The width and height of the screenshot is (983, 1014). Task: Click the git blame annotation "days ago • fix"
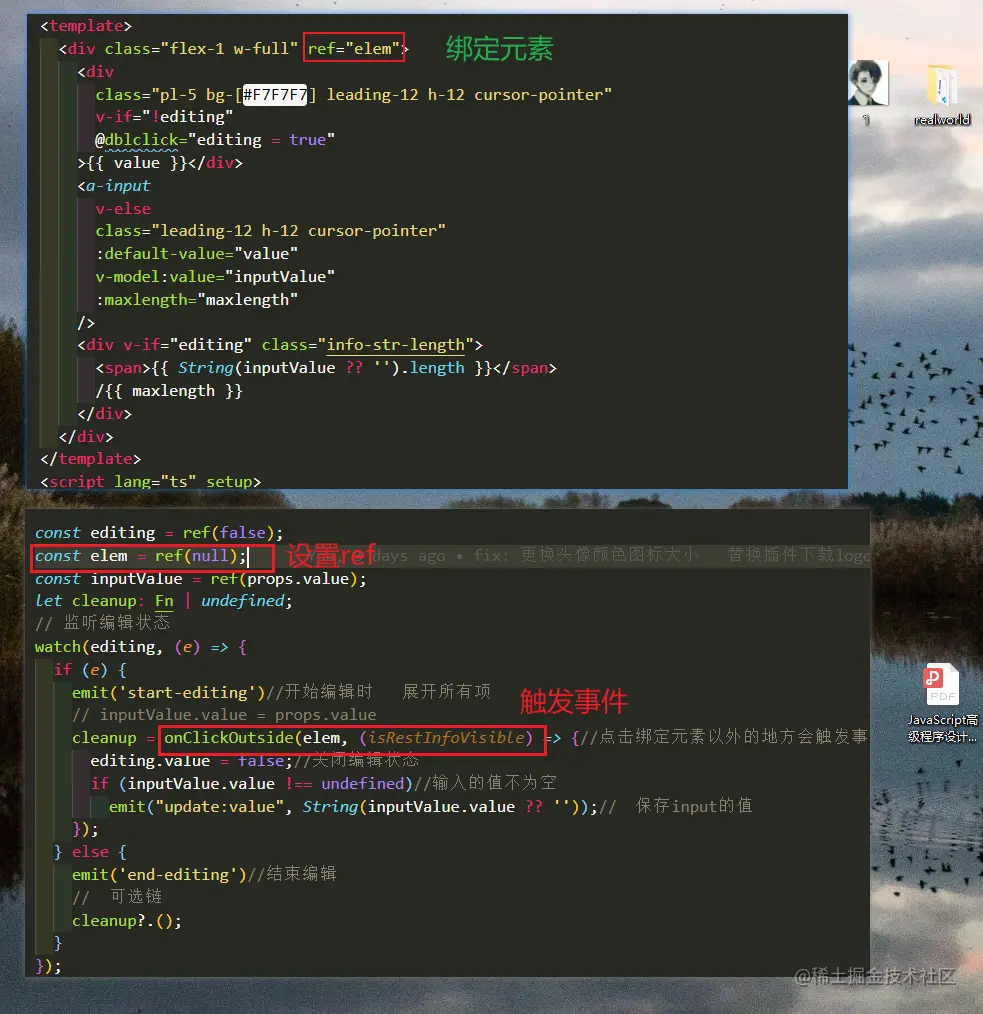click(441, 556)
